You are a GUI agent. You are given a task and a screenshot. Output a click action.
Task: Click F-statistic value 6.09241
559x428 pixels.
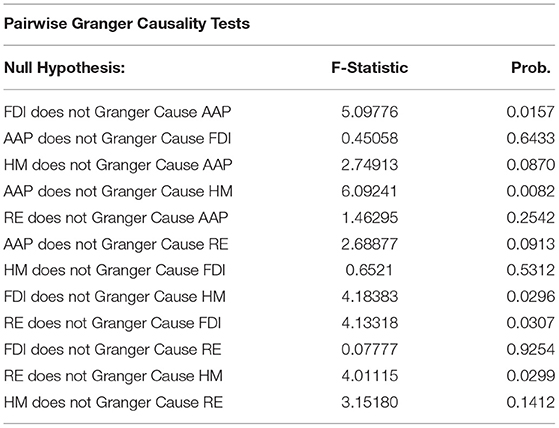pos(369,191)
